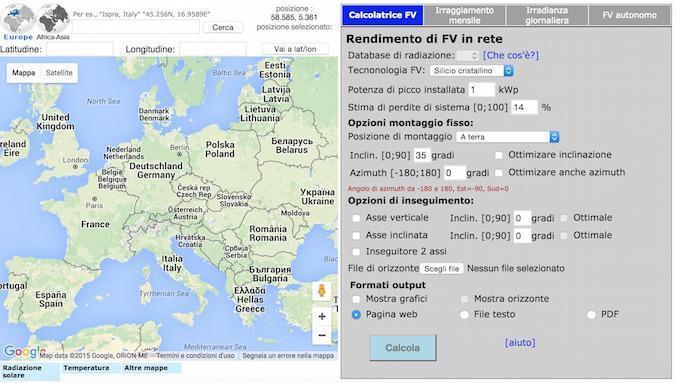Screen dimensions: 676x383
Task: Switch to Irraggiamento mensile tab
Action: 464,15
